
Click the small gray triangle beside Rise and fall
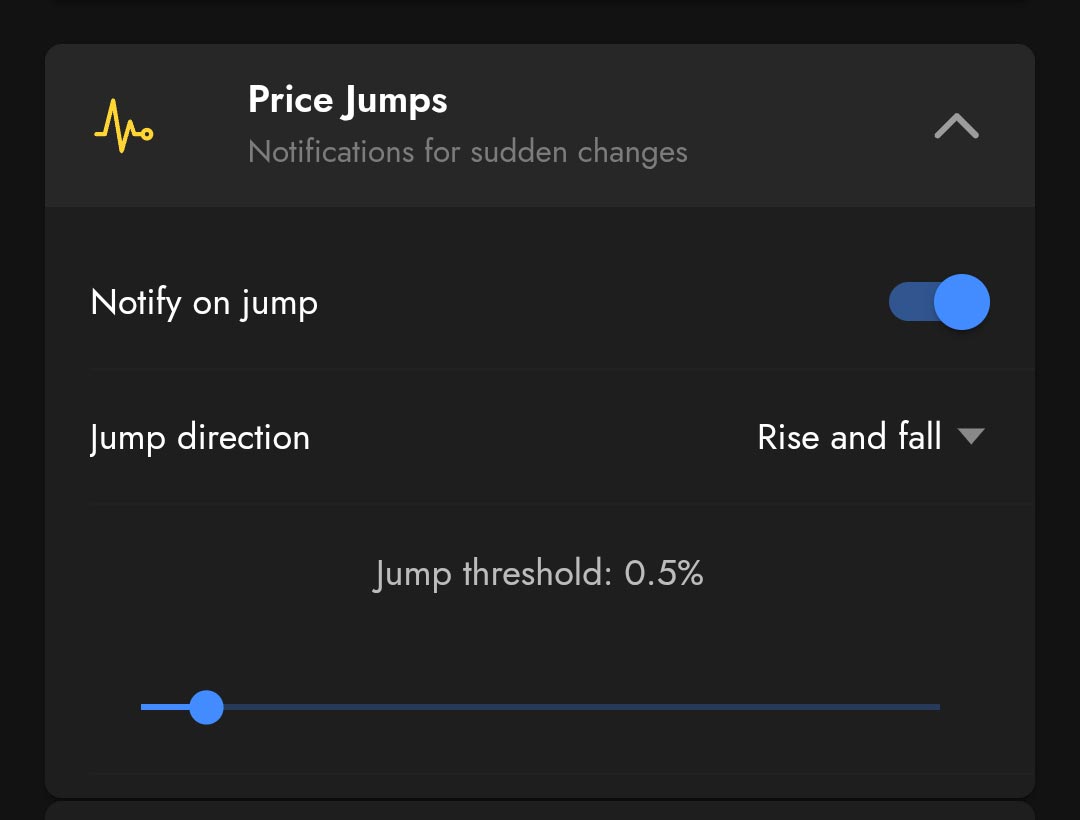(x=971, y=436)
